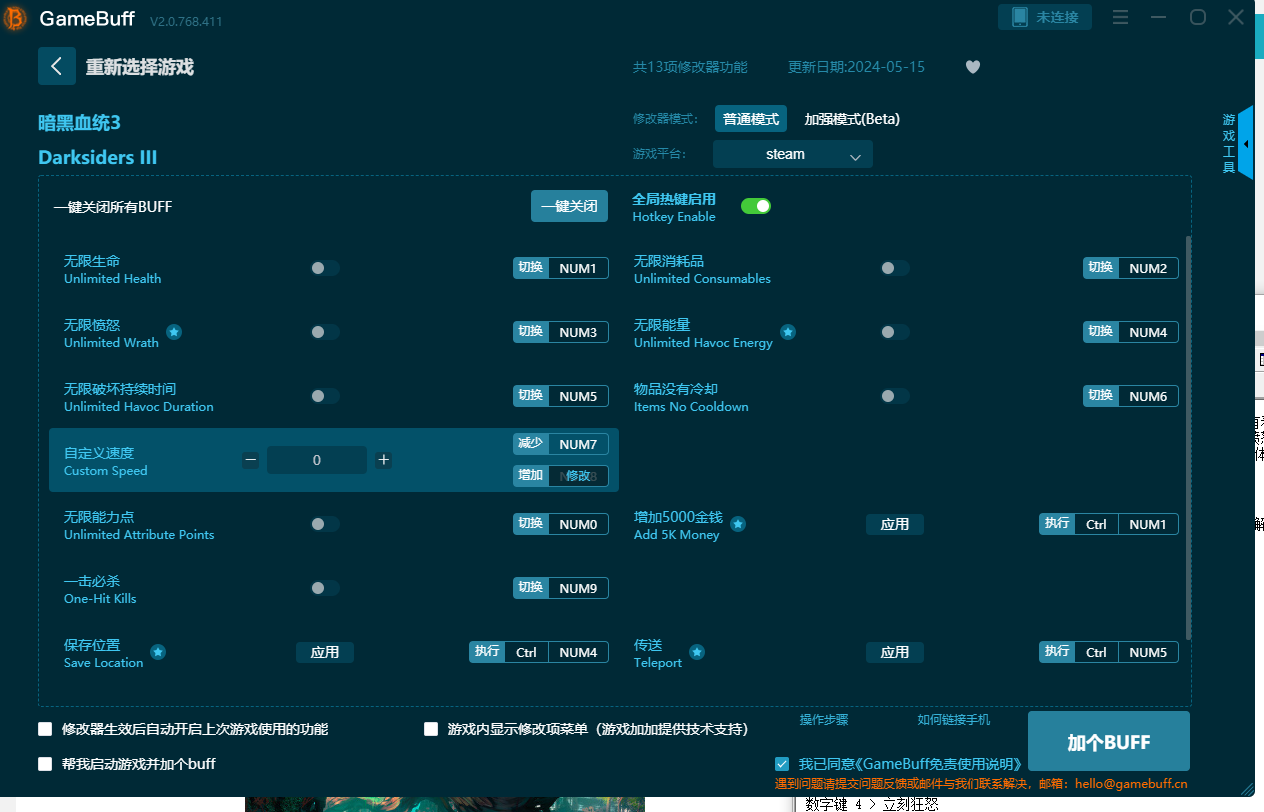This screenshot has width=1264, height=812.
Task: Open 操作步骤 link
Action: point(824,720)
